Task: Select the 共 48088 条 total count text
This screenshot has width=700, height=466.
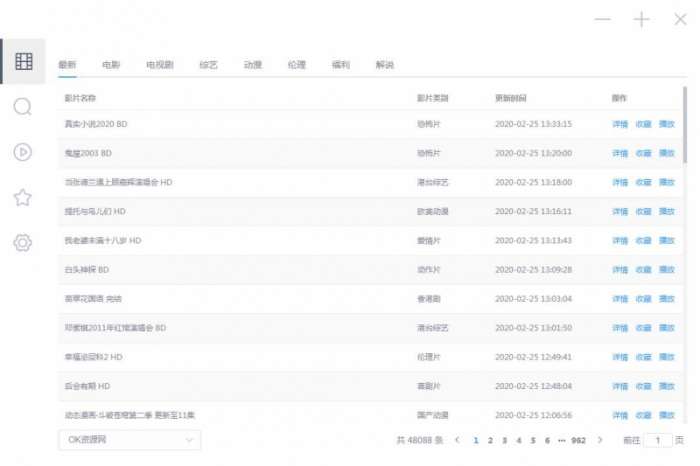Action: (420, 441)
